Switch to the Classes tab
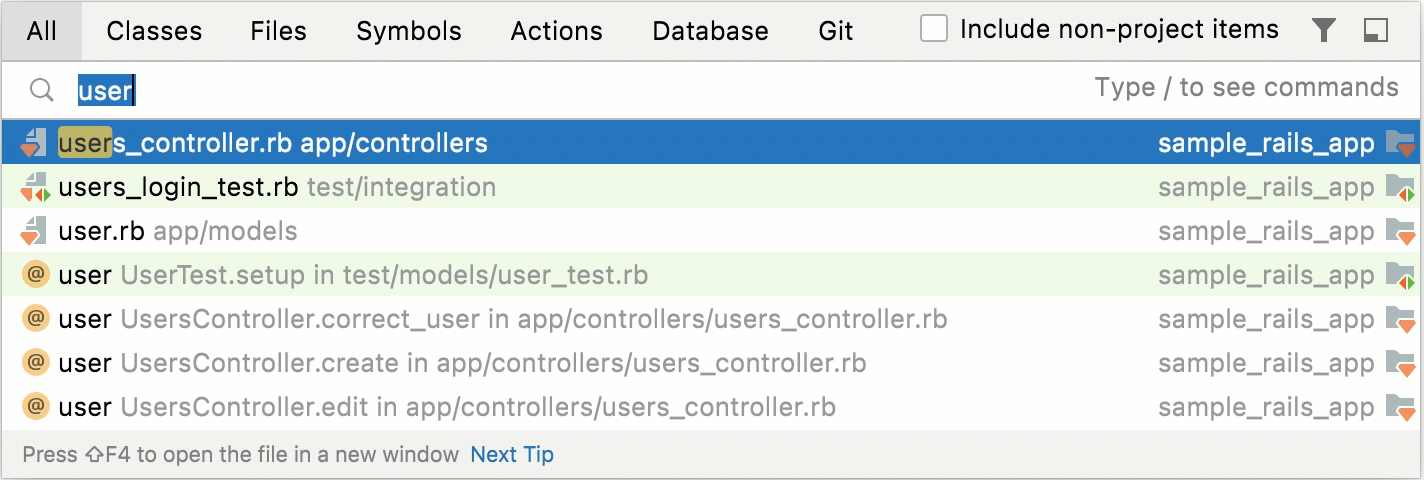Screen dimensions: 1424x480 154,31
